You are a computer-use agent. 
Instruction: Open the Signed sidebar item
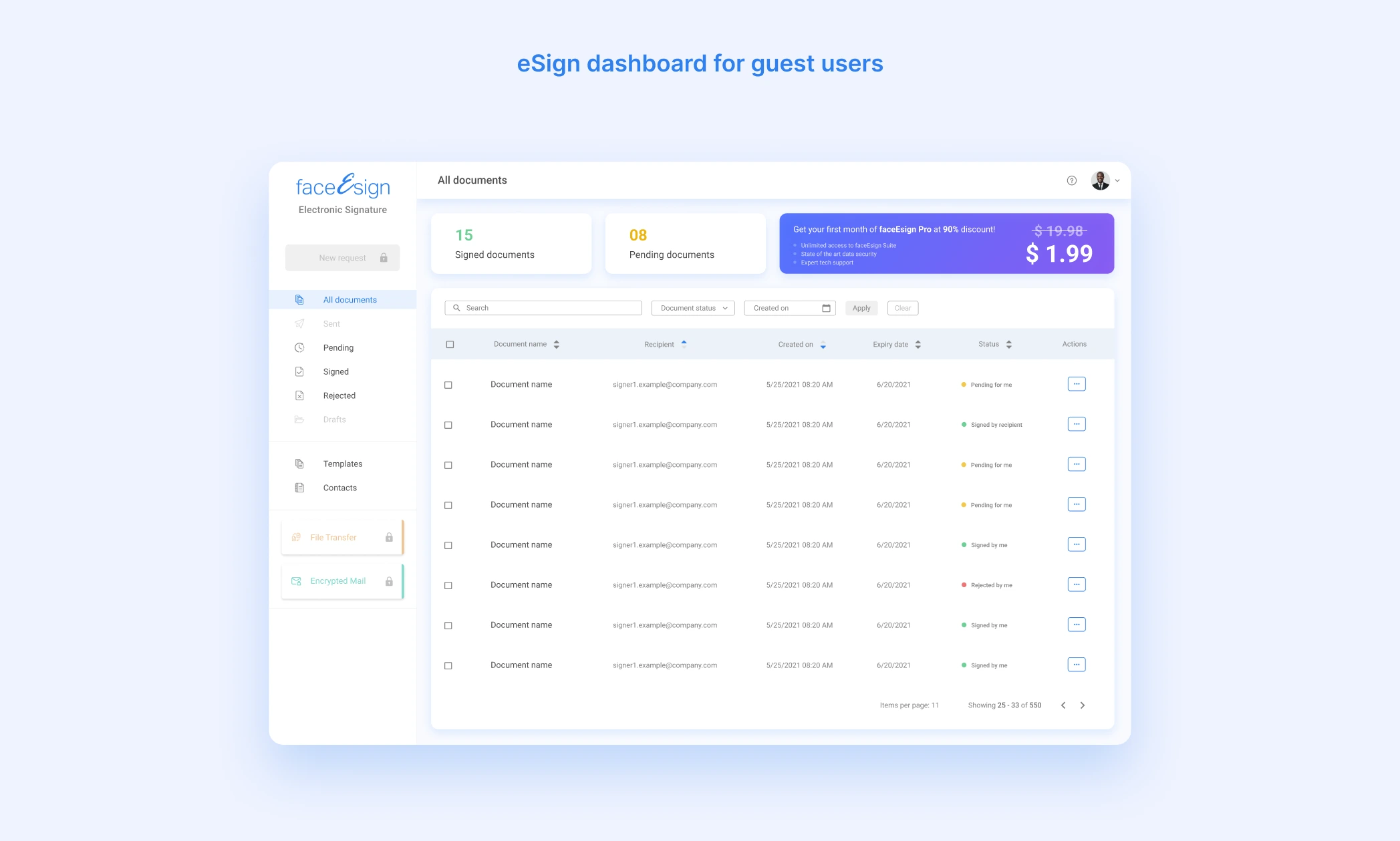(343, 372)
